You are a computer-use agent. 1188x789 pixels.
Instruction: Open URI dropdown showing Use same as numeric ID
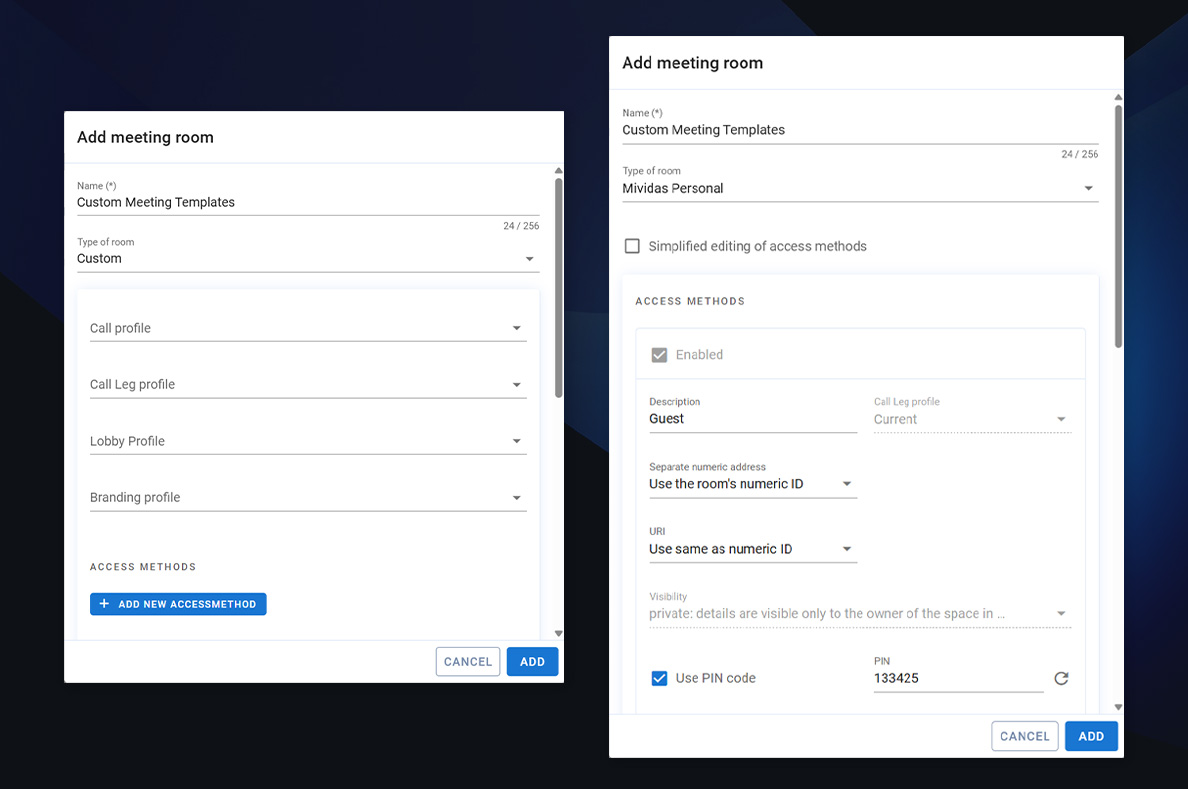tap(752, 549)
